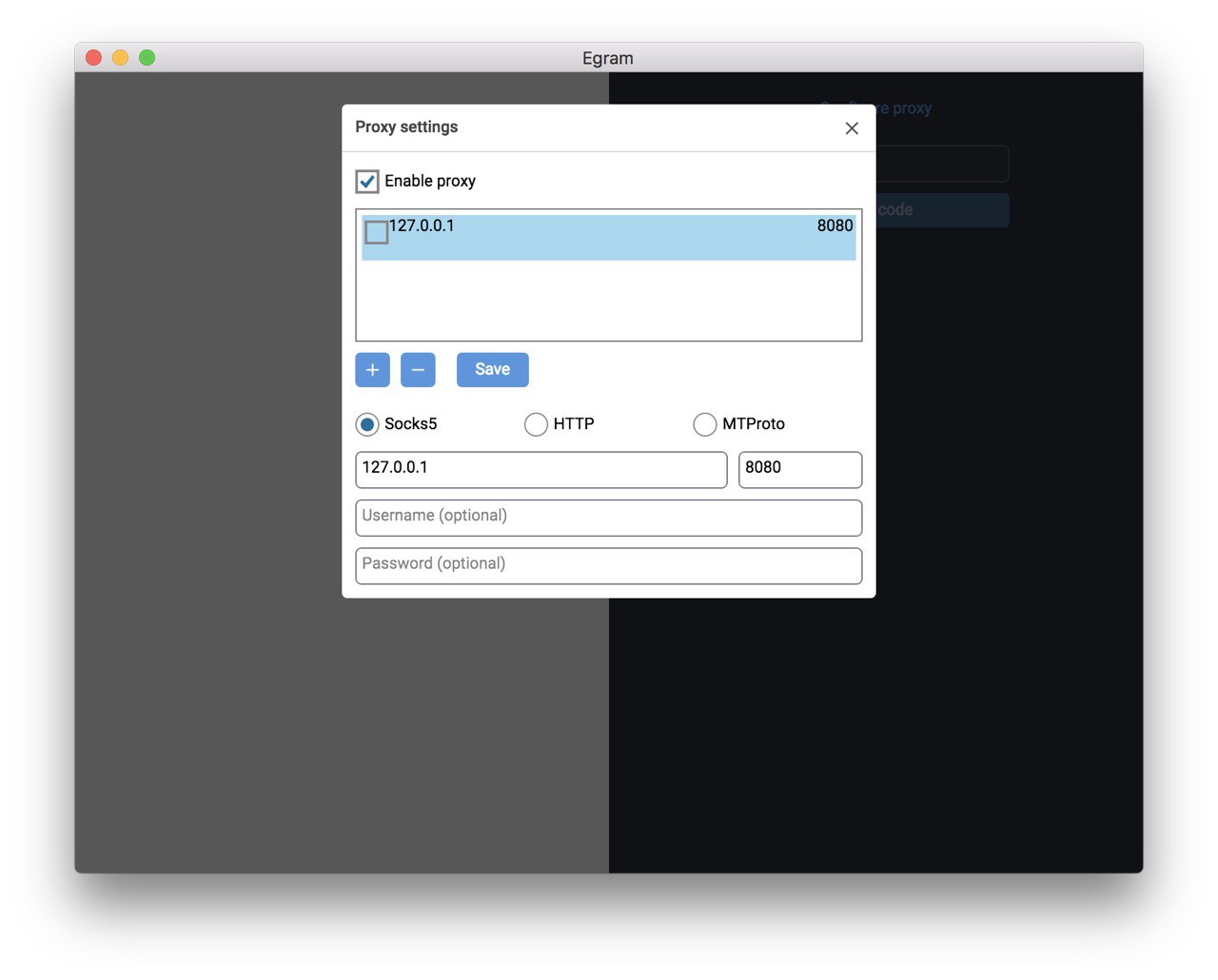The image size is (1218, 980).
Task: Toggle the Enable proxy checkbox
Action: (367, 181)
